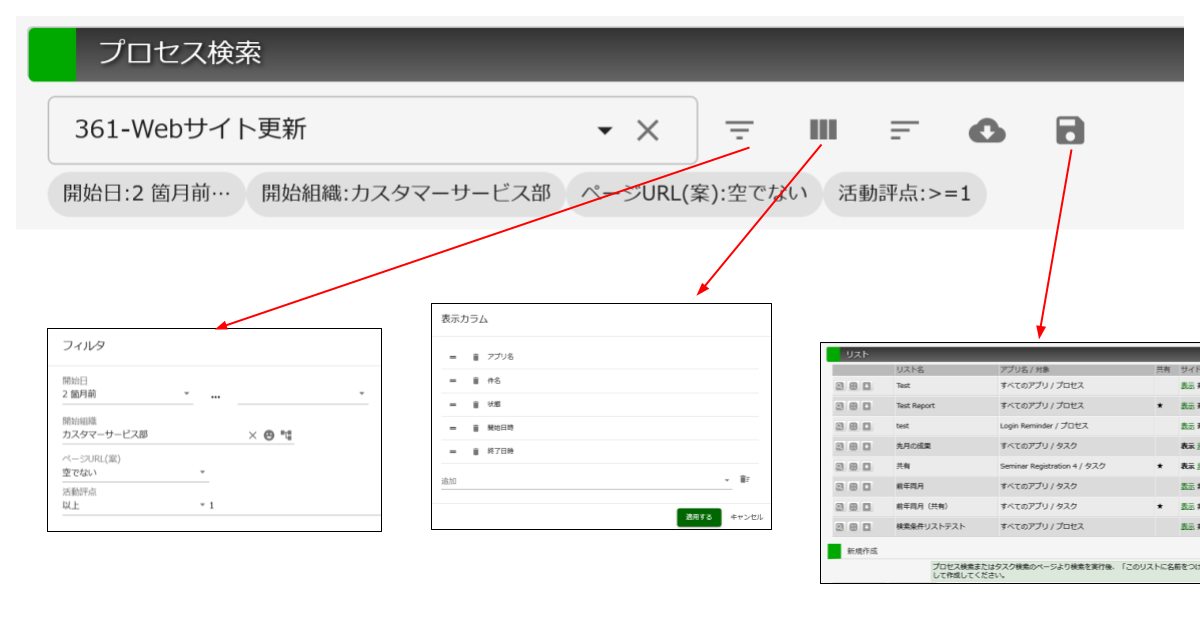Download results with the cloud icon

point(987,131)
